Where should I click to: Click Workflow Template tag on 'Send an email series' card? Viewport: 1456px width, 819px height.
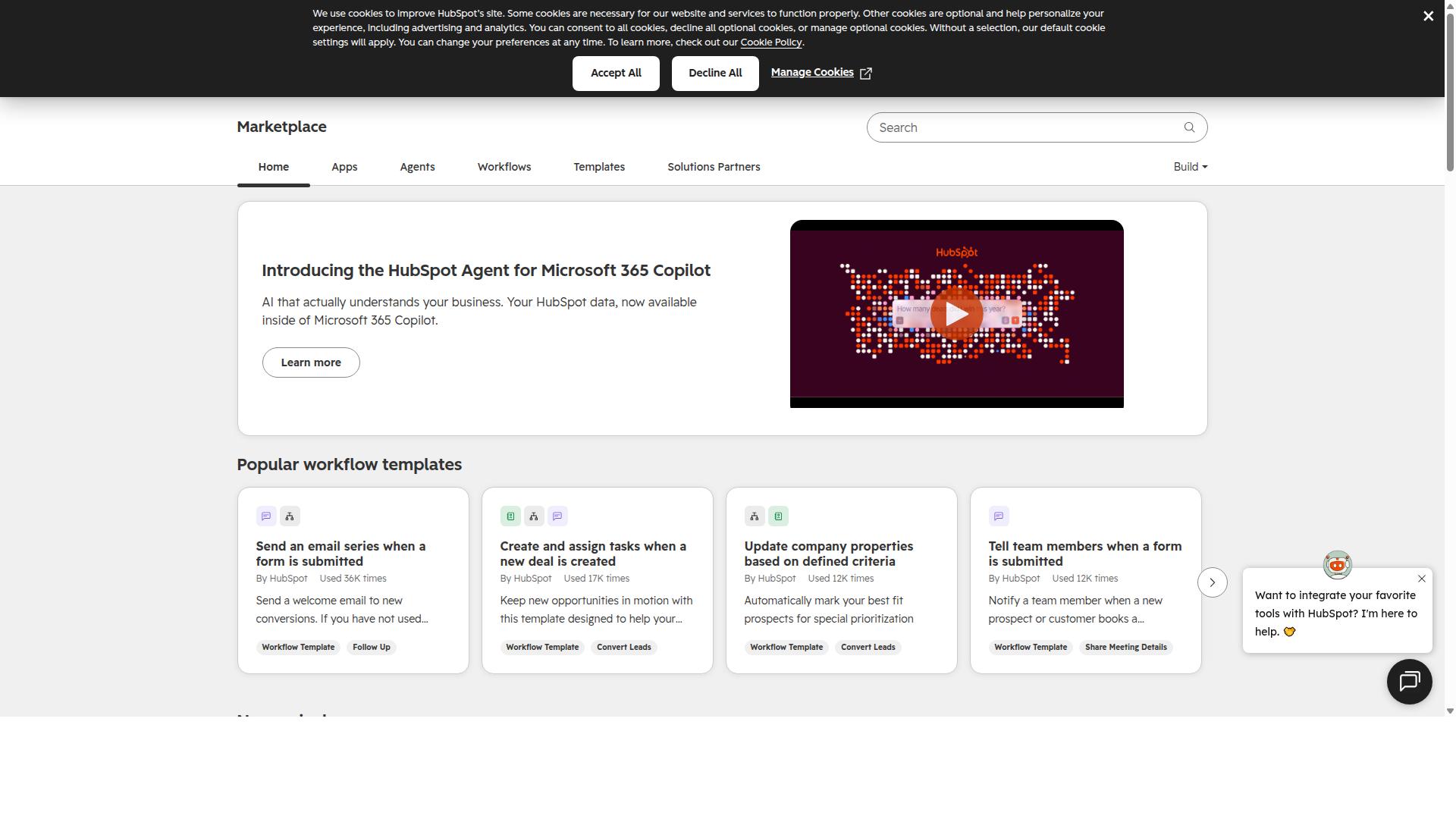pos(298,648)
